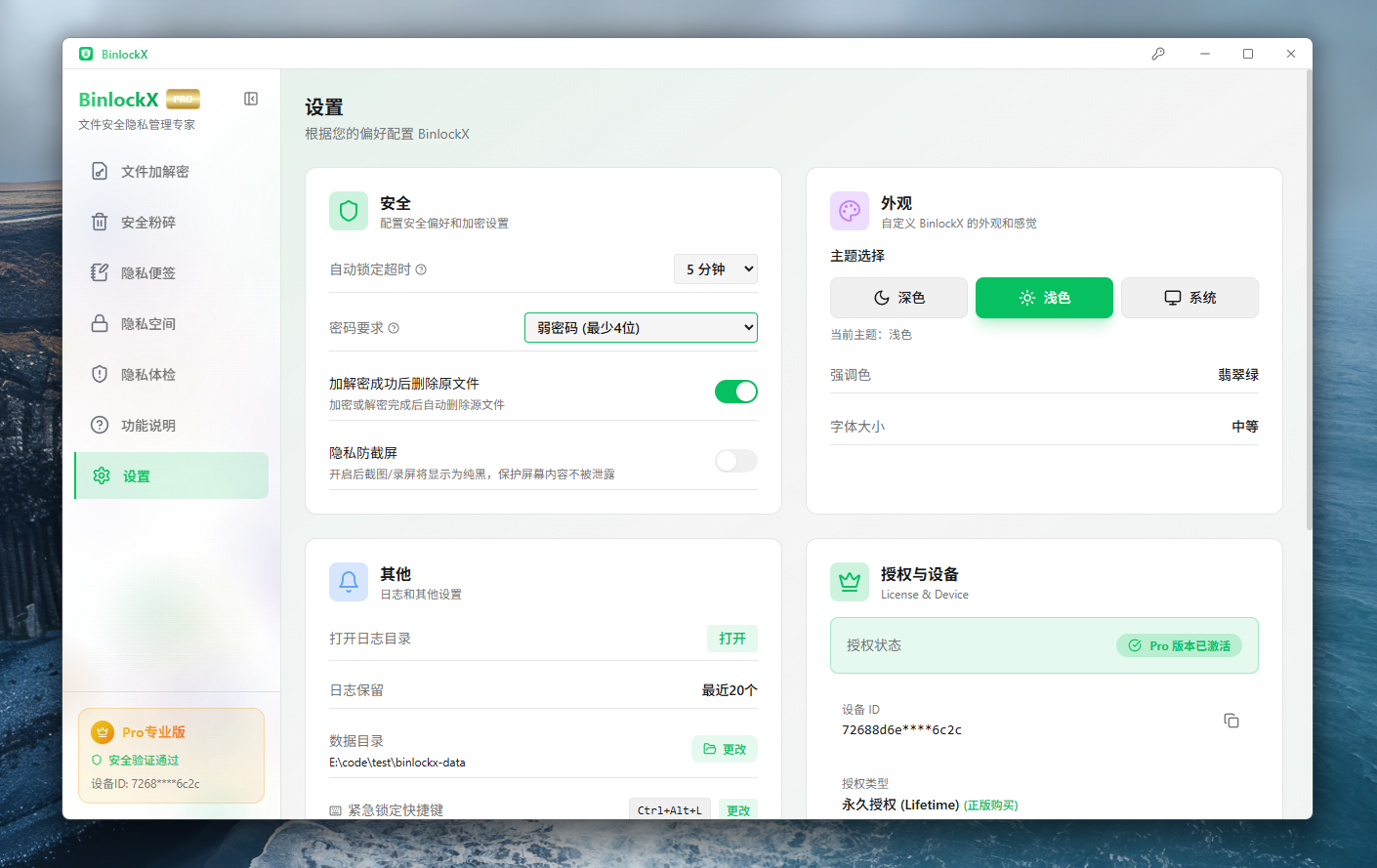1377x868 pixels.
Task: Click 打开 button for log directory
Action: point(732,639)
